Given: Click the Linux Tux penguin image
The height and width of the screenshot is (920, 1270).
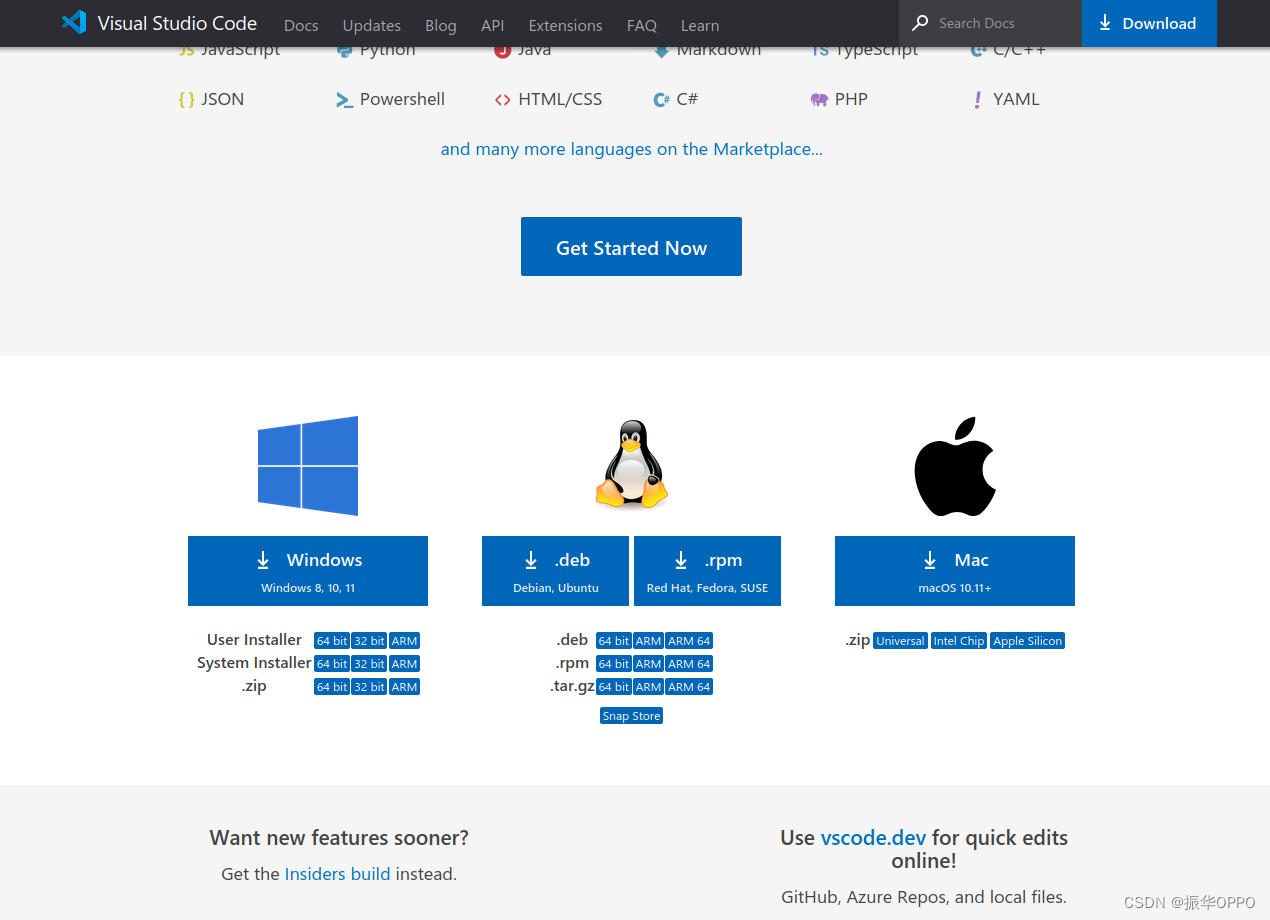Looking at the screenshot, I should (x=631, y=465).
